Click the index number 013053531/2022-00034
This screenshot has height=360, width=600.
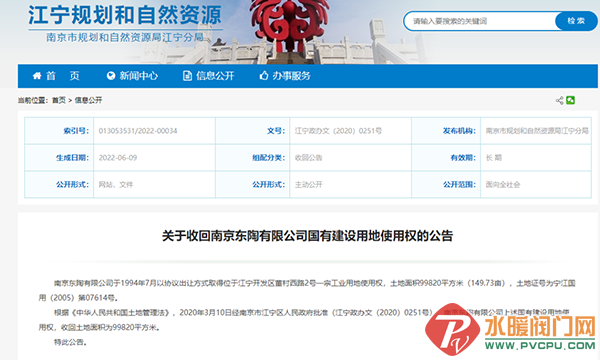click(x=138, y=131)
